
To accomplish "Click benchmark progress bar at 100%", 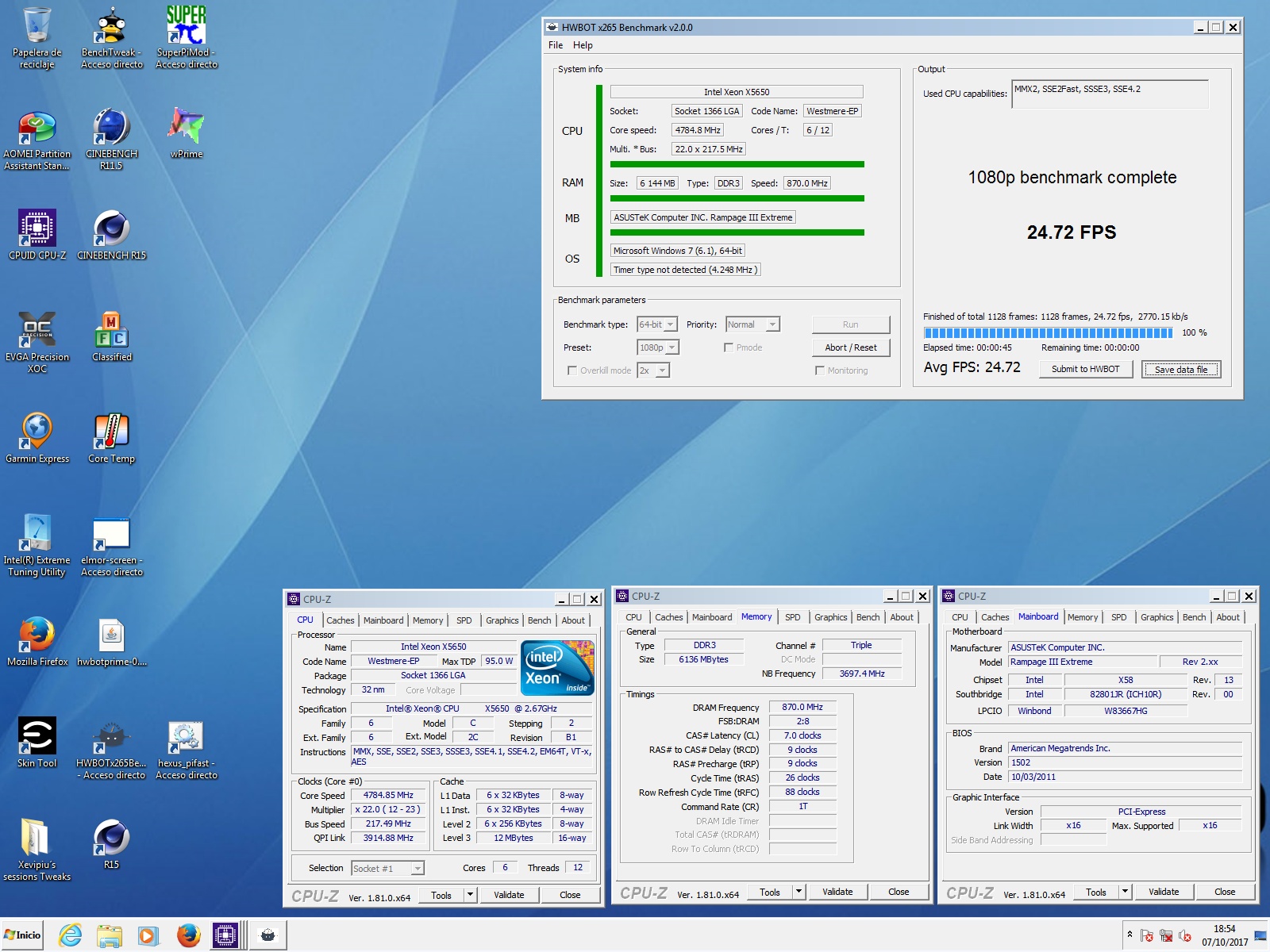I will 1048,332.
